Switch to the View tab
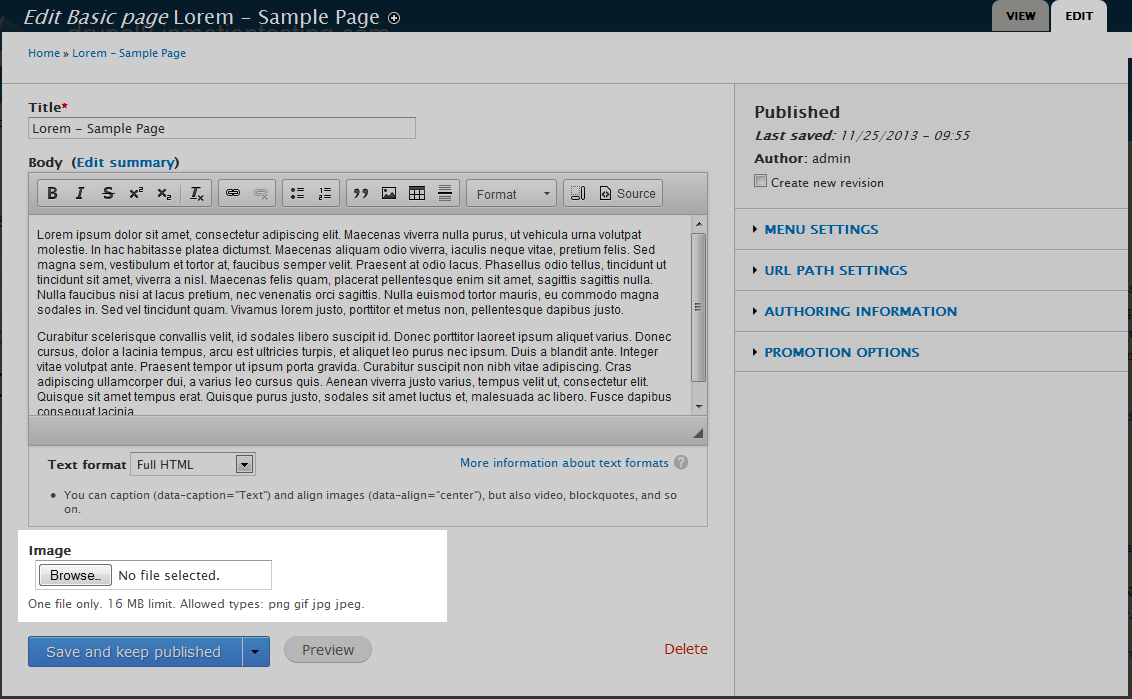This screenshot has width=1132, height=699. click(1020, 16)
